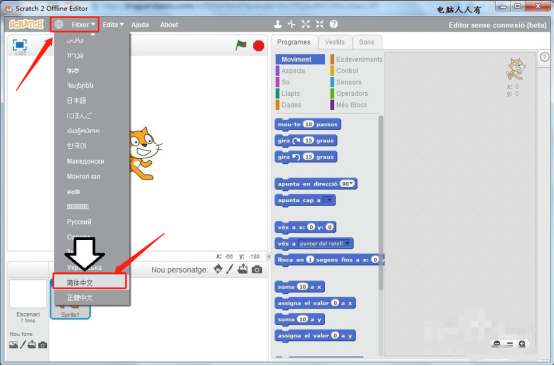Viewport: 554px width, 366px height.
Task: Take new backdrop from camera
Action: click(x=43, y=345)
